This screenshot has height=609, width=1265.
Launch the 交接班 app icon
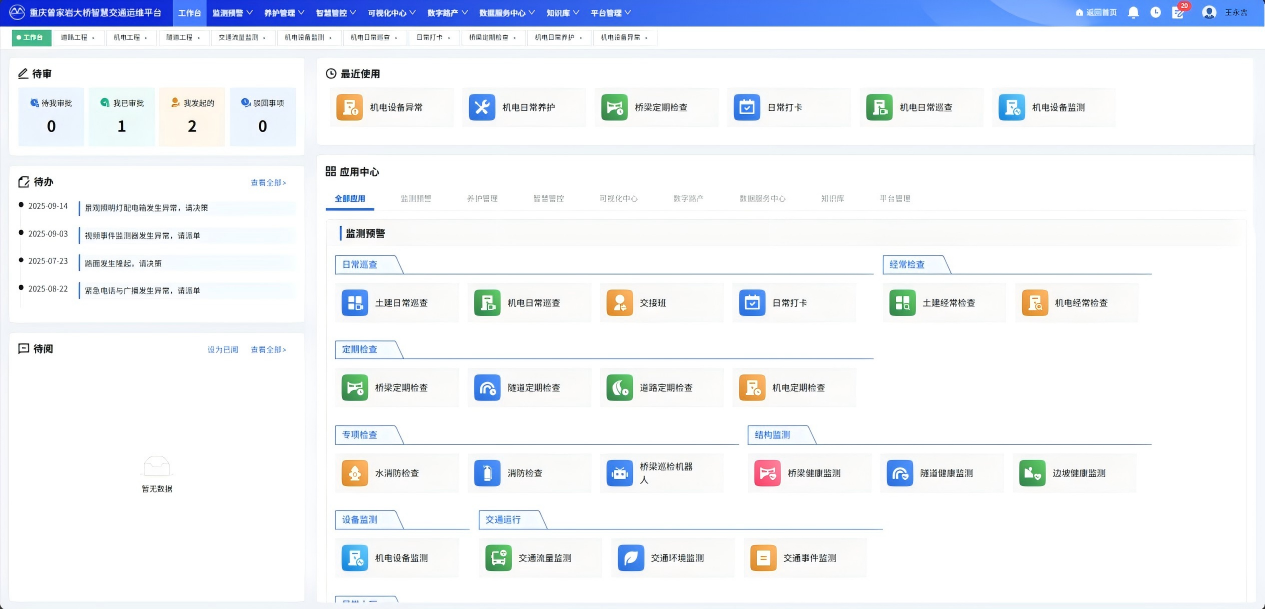click(661, 302)
